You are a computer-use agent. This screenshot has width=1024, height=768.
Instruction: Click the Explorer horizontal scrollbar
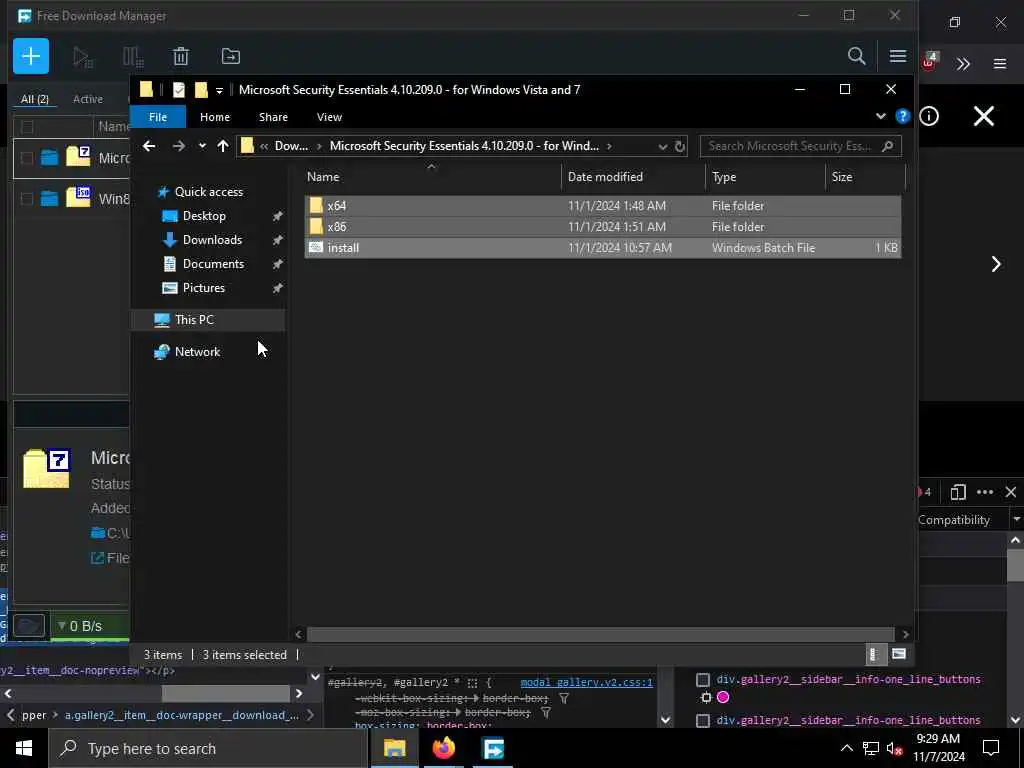pyautogui.click(x=600, y=634)
